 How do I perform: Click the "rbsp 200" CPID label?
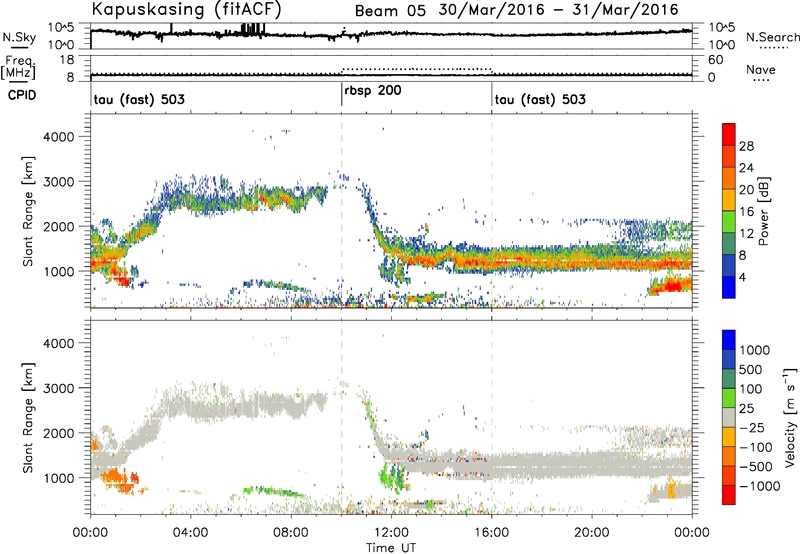click(372, 91)
